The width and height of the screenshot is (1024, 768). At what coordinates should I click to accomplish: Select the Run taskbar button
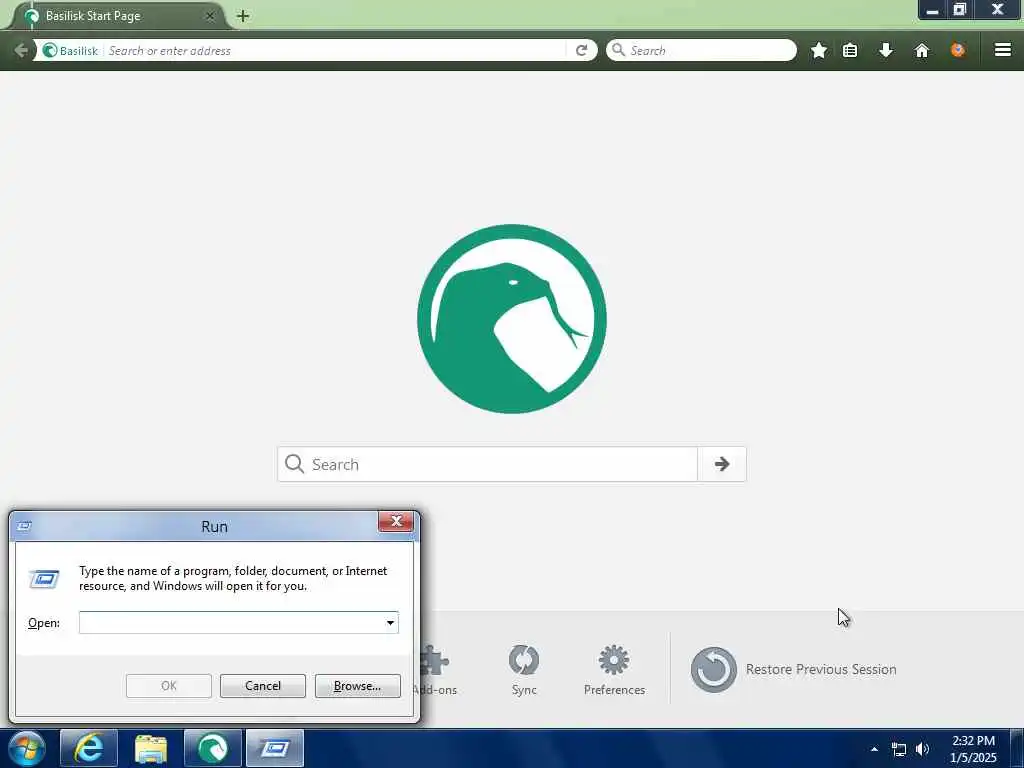(x=275, y=748)
